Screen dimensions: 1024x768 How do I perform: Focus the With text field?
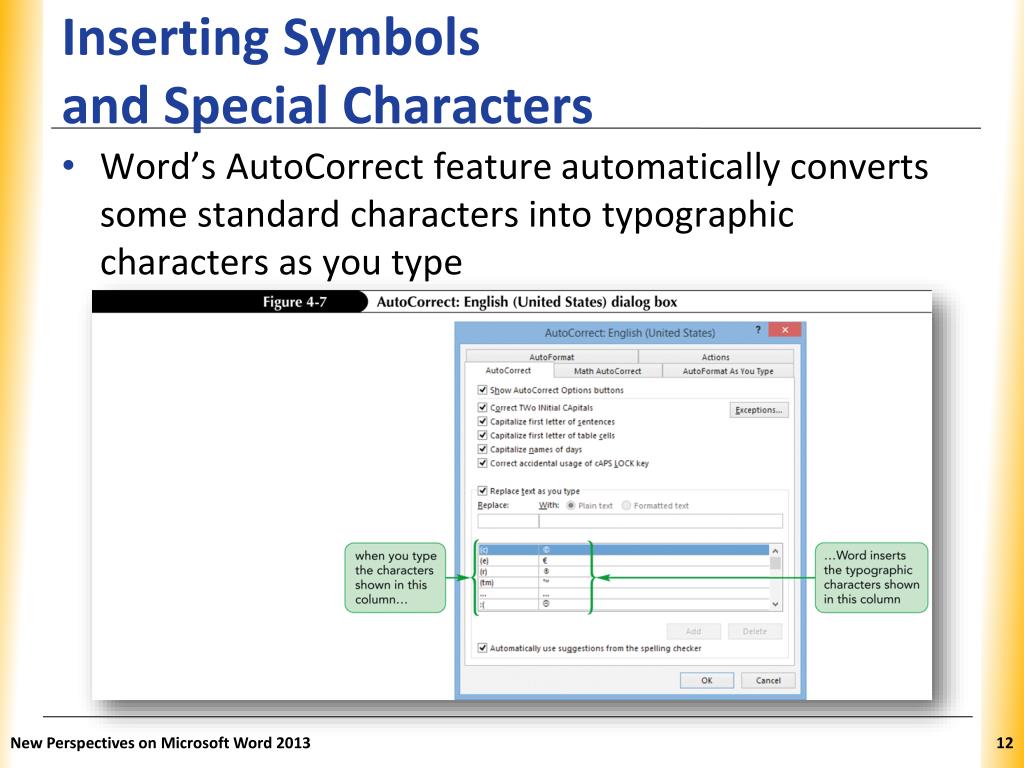tap(660, 521)
